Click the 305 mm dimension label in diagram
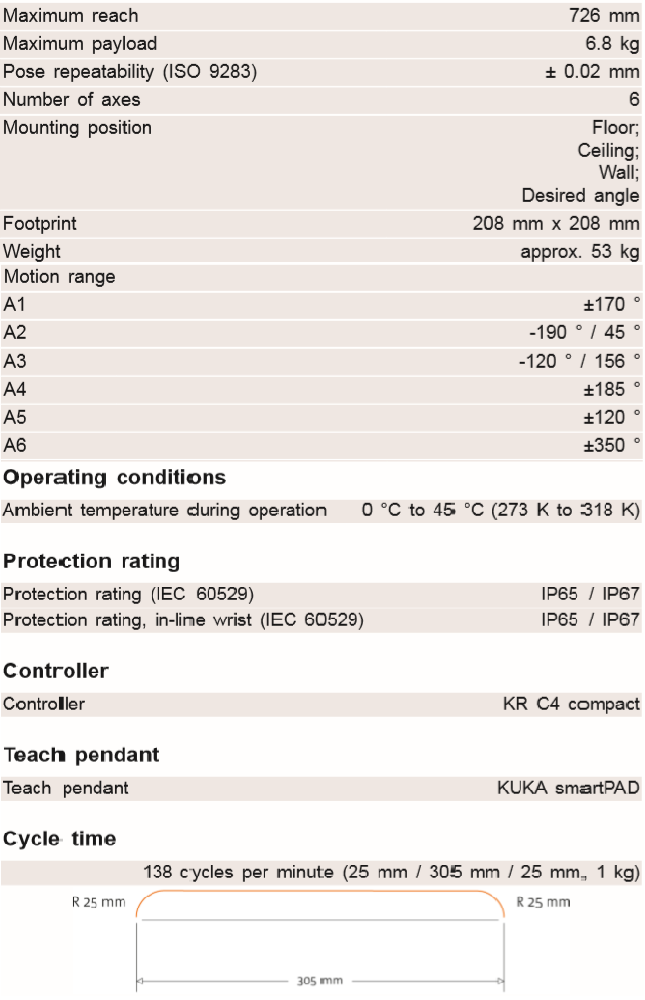This screenshot has width=645, height=1000. [x=320, y=981]
